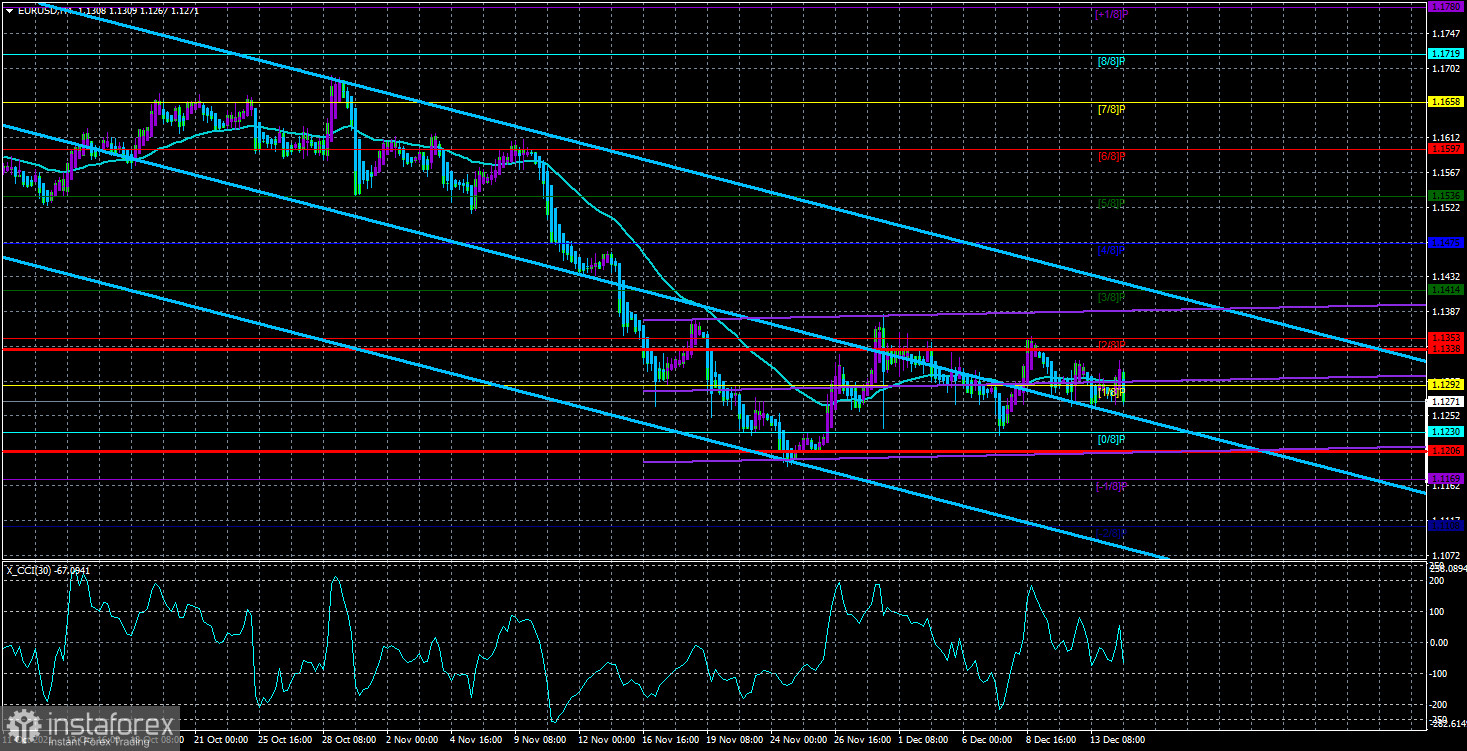Screen dimensions: 1467x751
Task: Click the green 1.1414 price tag
Action: [1447, 290]
